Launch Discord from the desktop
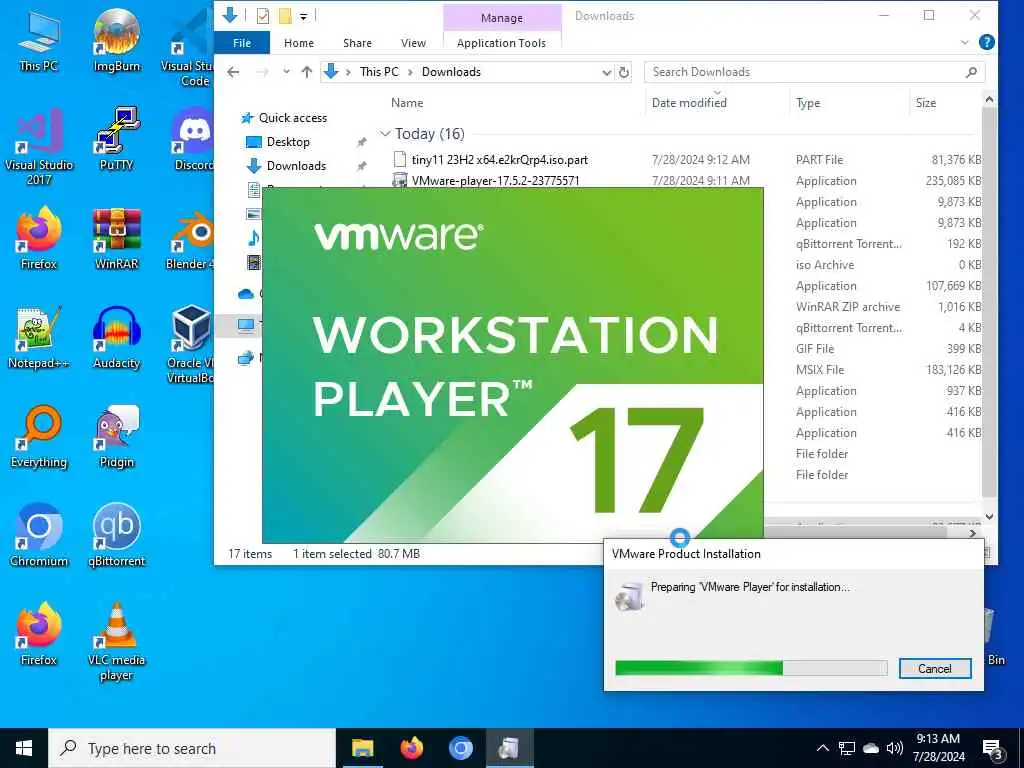1024x768 pixels. click(193, 140)
